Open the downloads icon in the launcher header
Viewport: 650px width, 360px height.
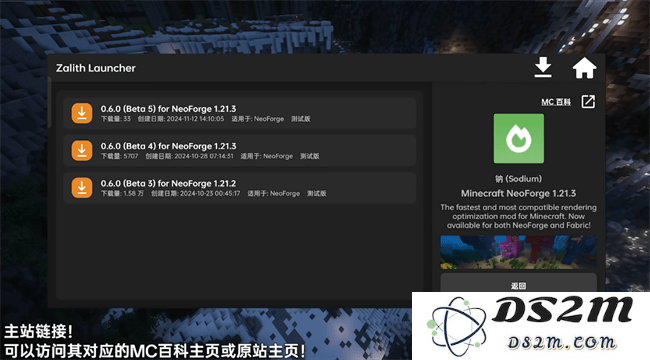tap(543, 68)
